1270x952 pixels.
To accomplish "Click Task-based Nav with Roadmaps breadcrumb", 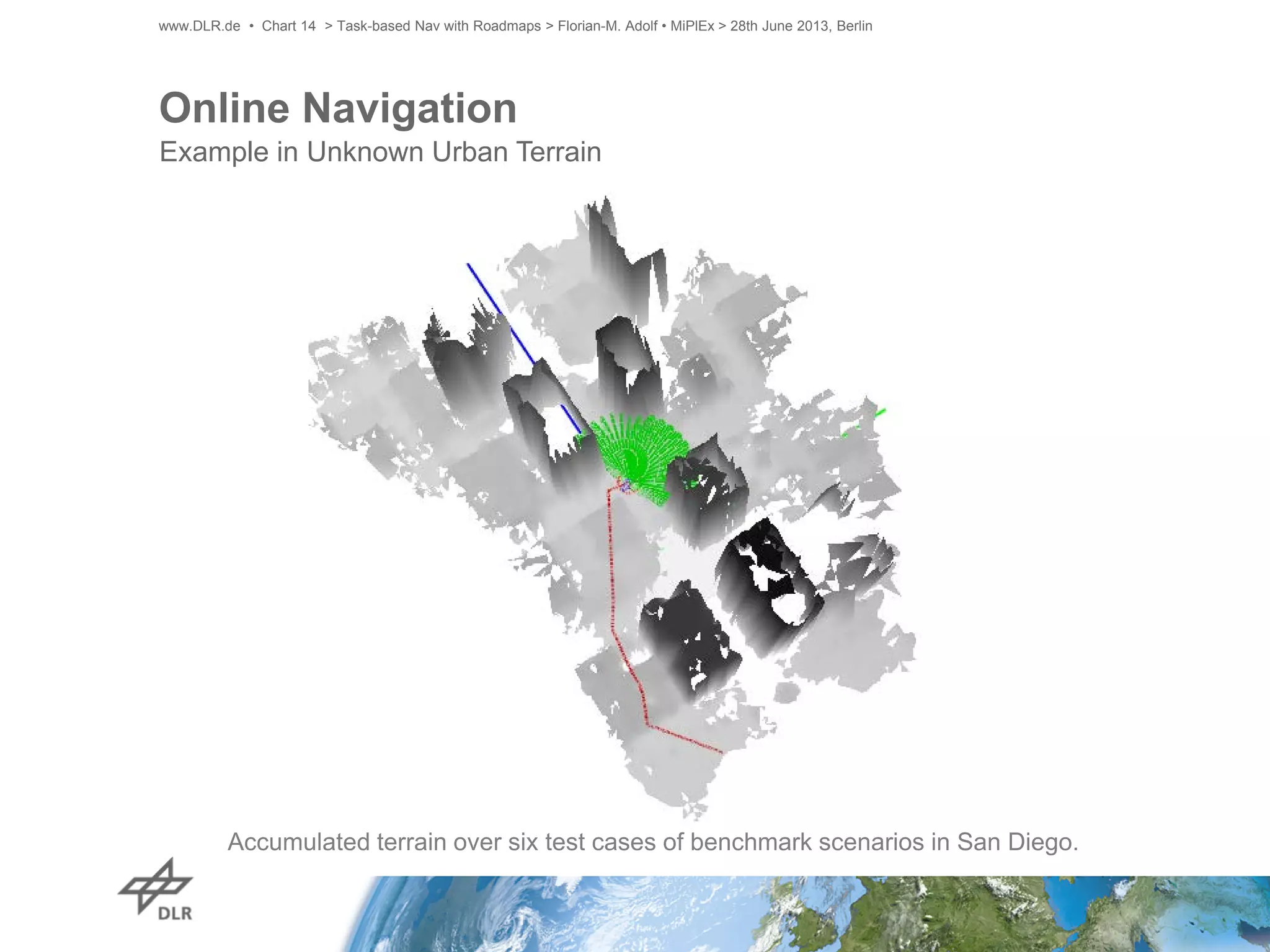I will 438,26.
